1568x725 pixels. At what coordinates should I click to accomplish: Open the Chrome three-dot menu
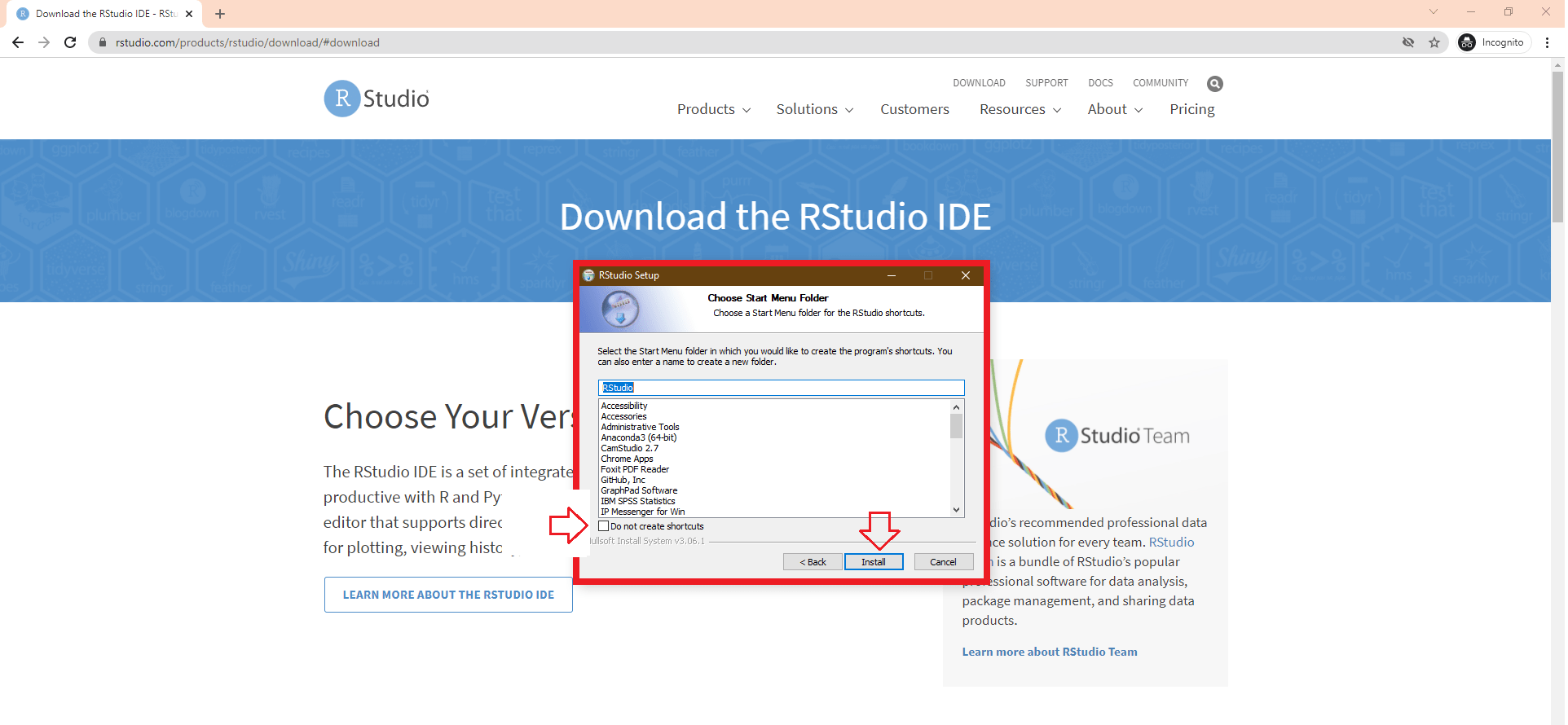click(1547, 42)
